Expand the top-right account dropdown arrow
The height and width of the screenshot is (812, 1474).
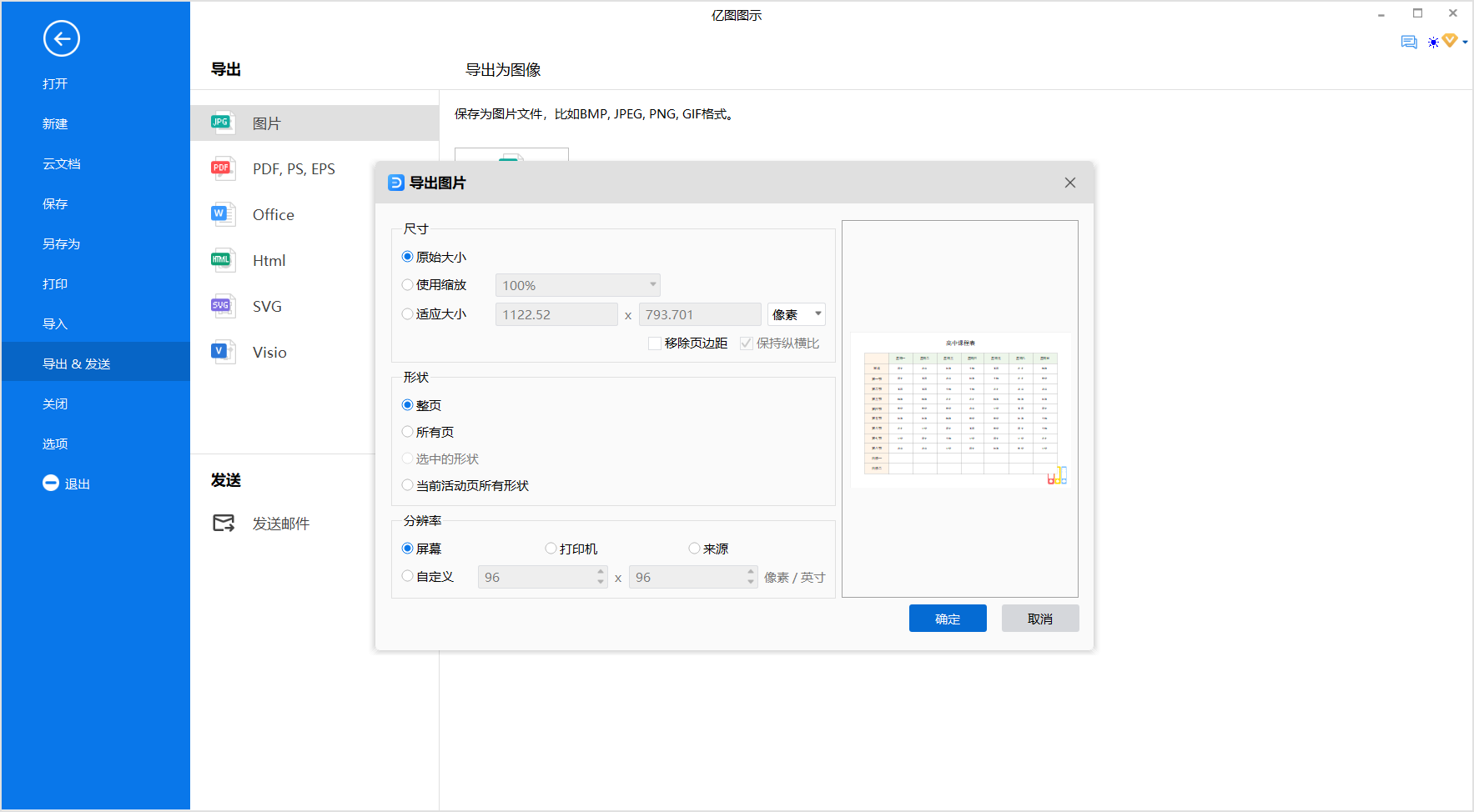click(1465, 42)
